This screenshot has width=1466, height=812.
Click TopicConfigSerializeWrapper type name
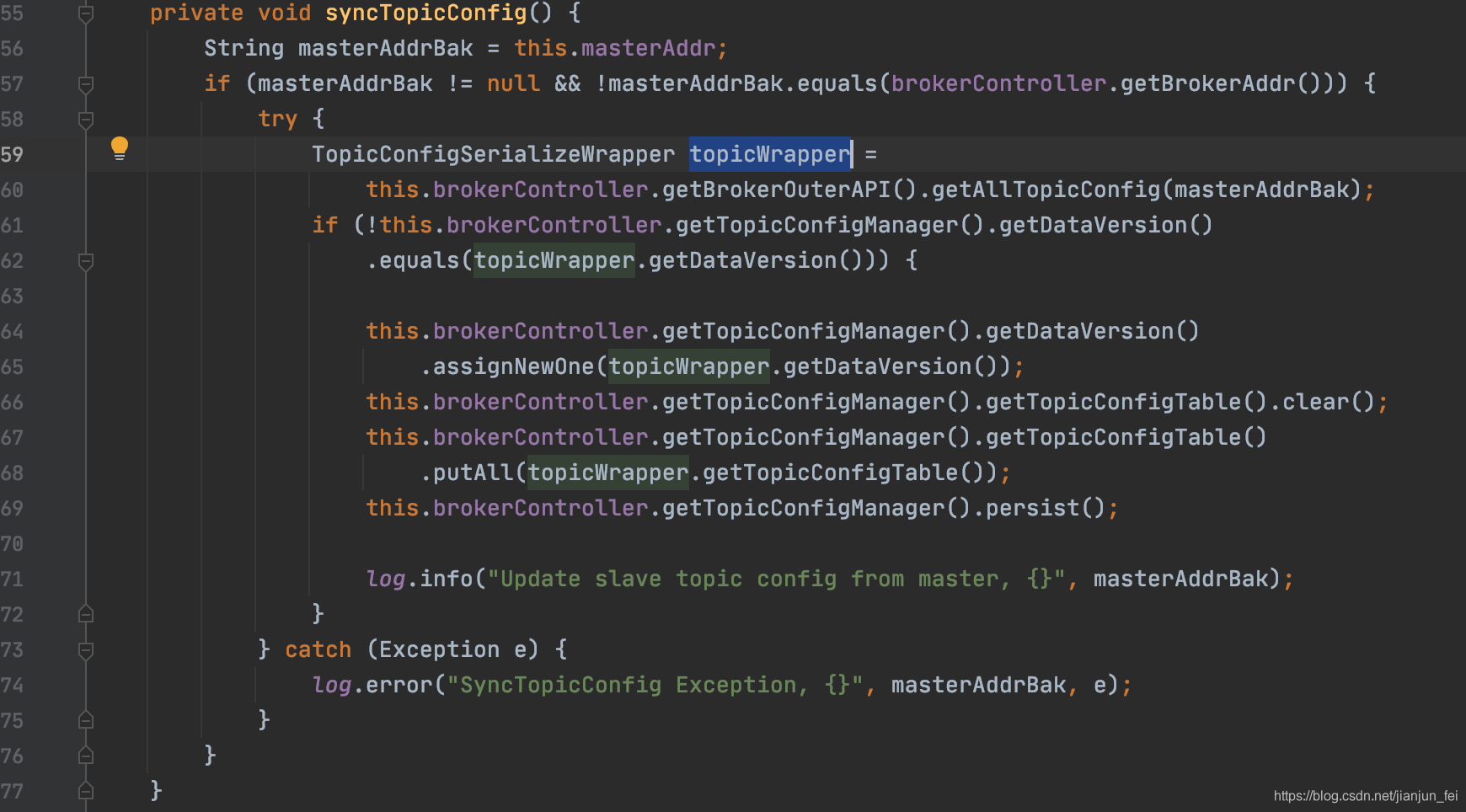pyautogui.click(x=493, y=154)
